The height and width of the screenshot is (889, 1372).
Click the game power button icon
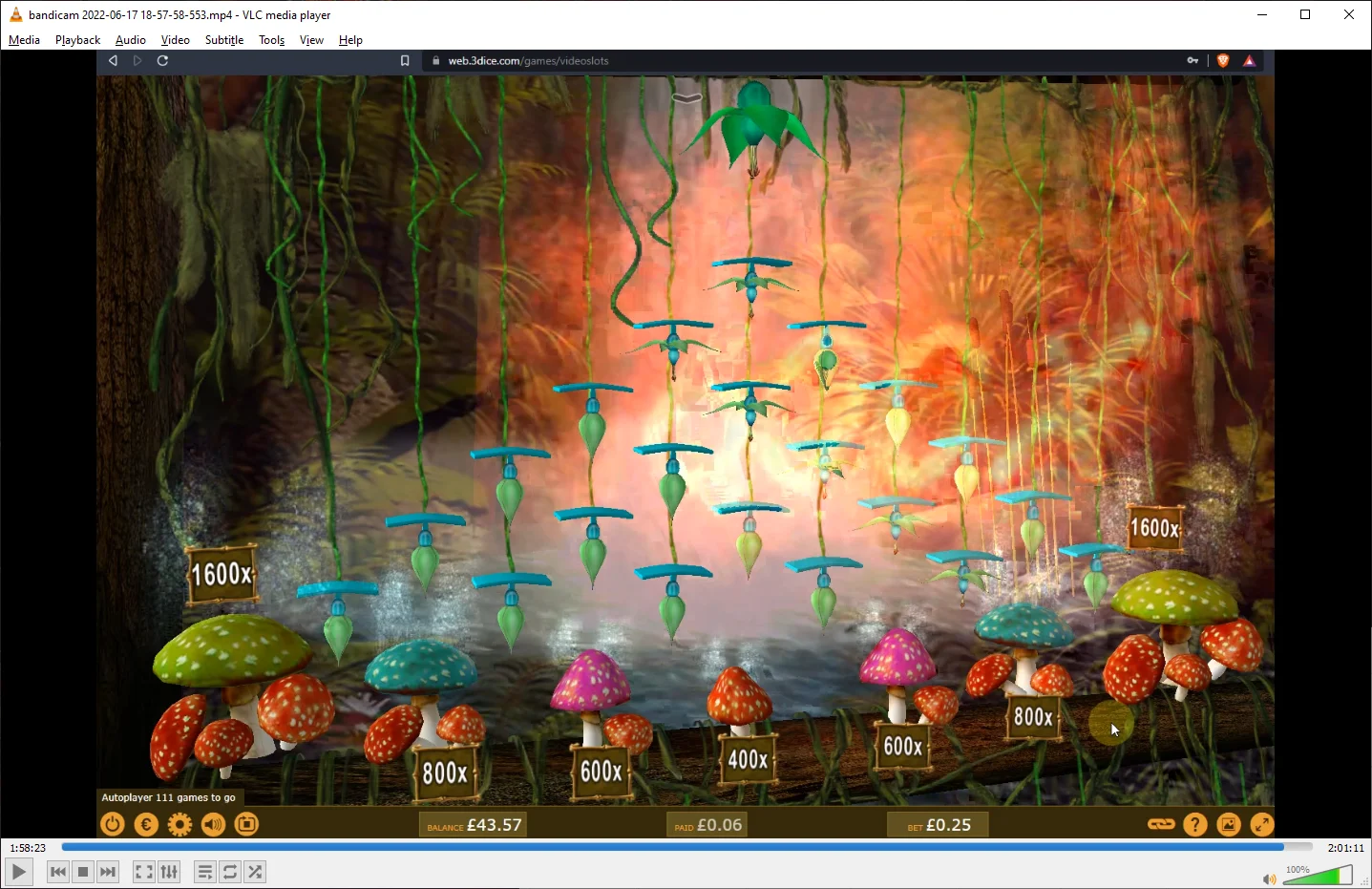point(113,824)
